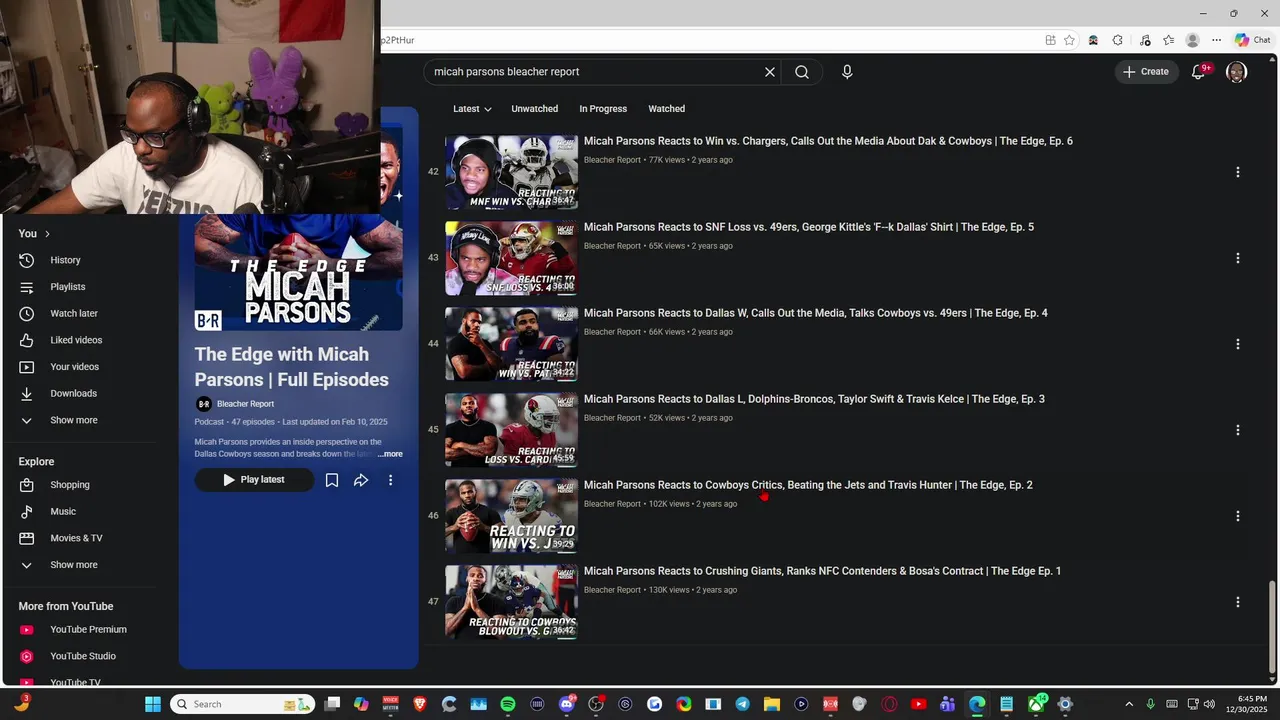This screenshot has height=720, width=1280.
Task: Open the media control music icon
Action: pyautogui.click(x=1143, y=40)
